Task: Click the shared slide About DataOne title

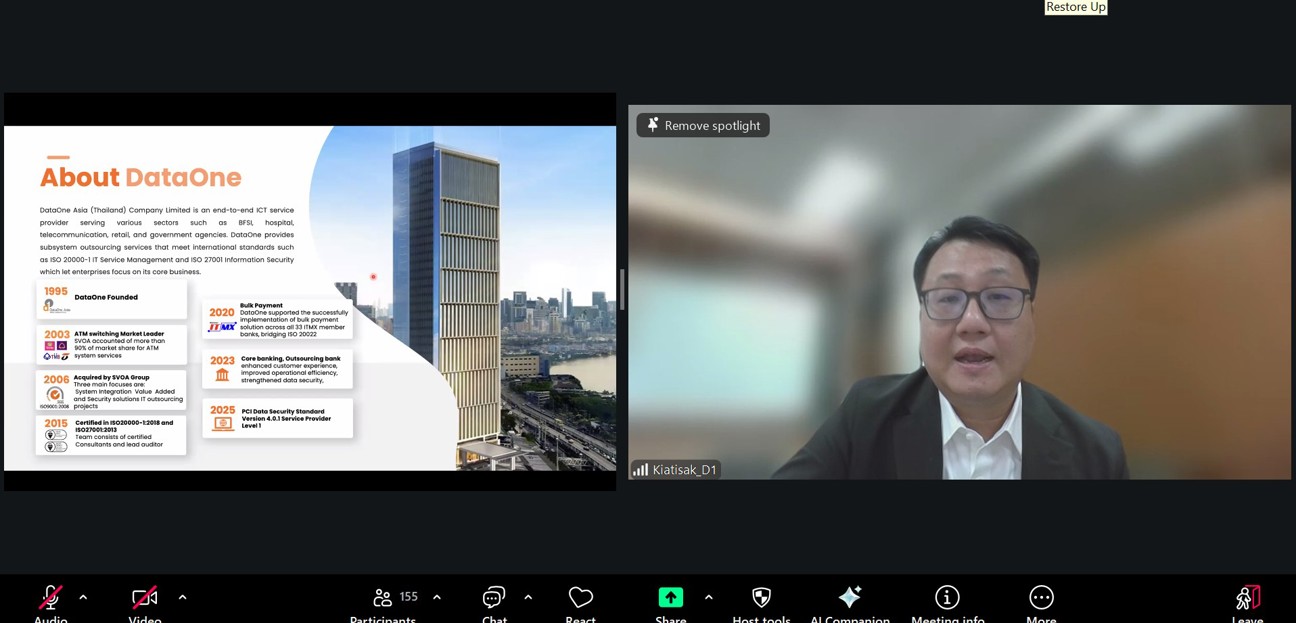Action: pyautogui.click(x=141, y=178)
